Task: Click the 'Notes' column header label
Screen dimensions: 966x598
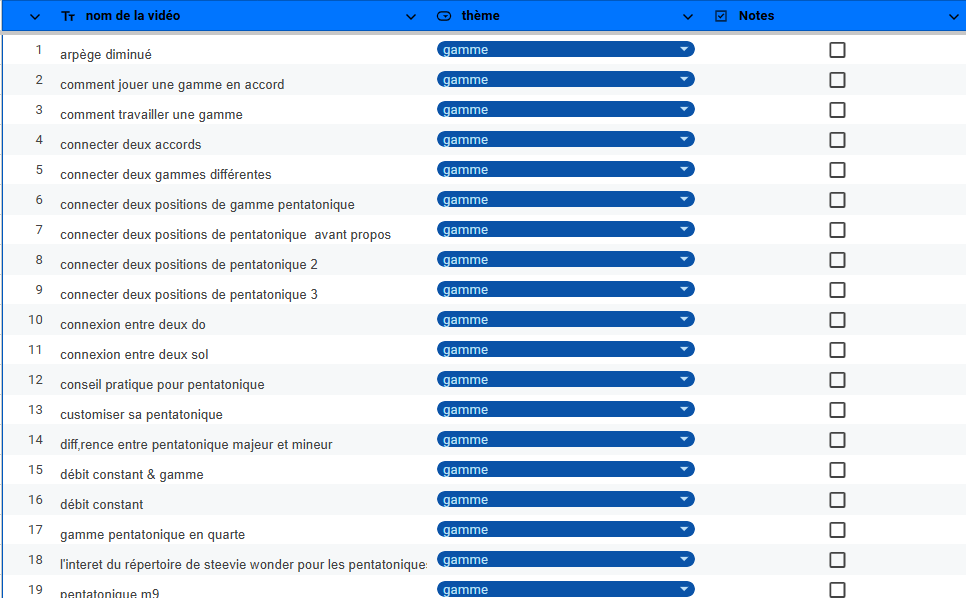Action: [756, 16]
